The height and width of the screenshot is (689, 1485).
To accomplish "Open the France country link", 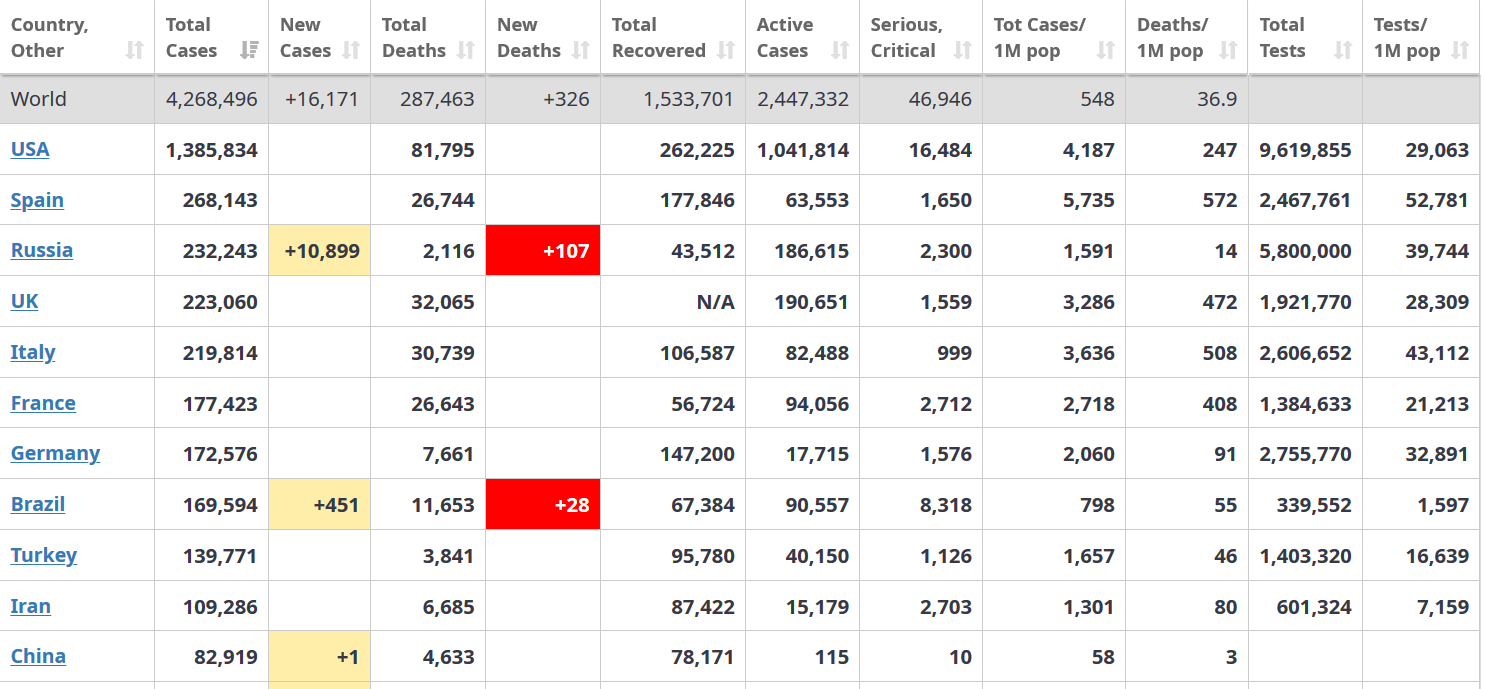I will coord(43,403).
